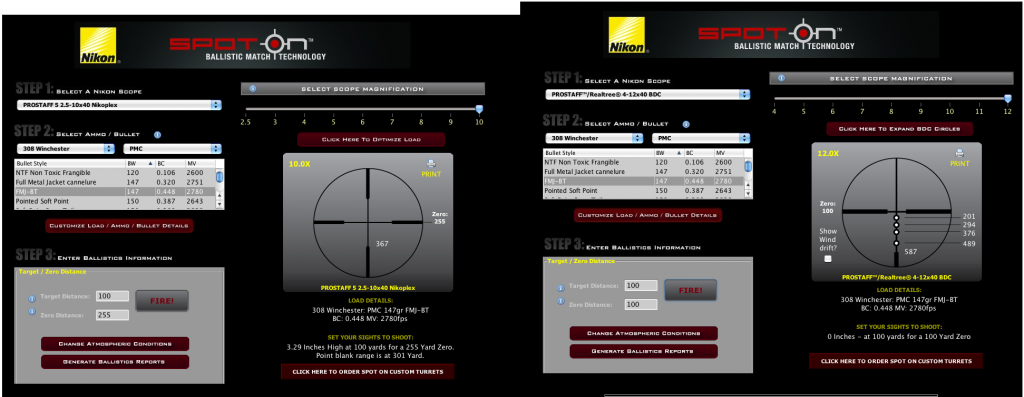The image size is (1024, 397).
Task: Click the Spot On logo in the left panel
Action: (x=247, y=46)
